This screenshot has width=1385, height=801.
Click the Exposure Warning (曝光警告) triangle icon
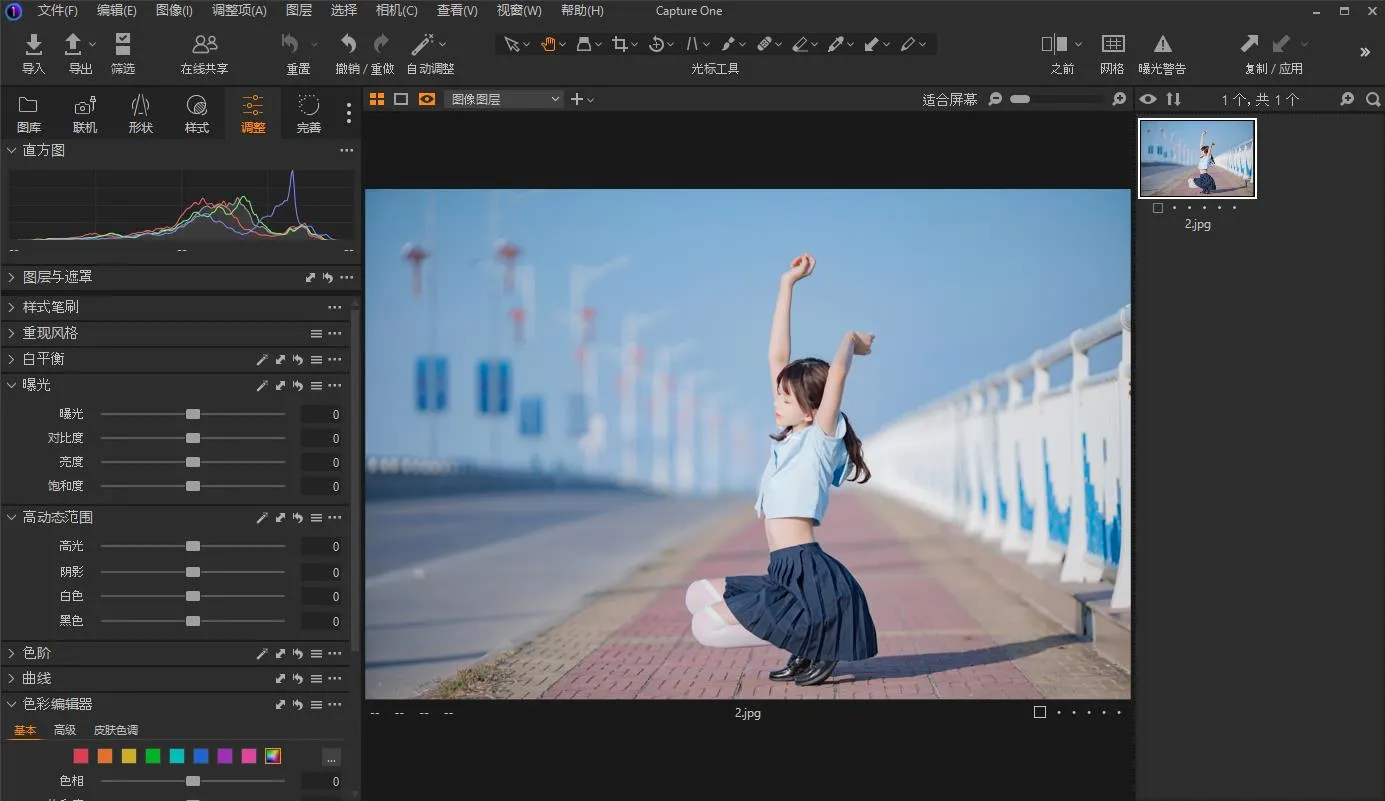[1162, 45]
